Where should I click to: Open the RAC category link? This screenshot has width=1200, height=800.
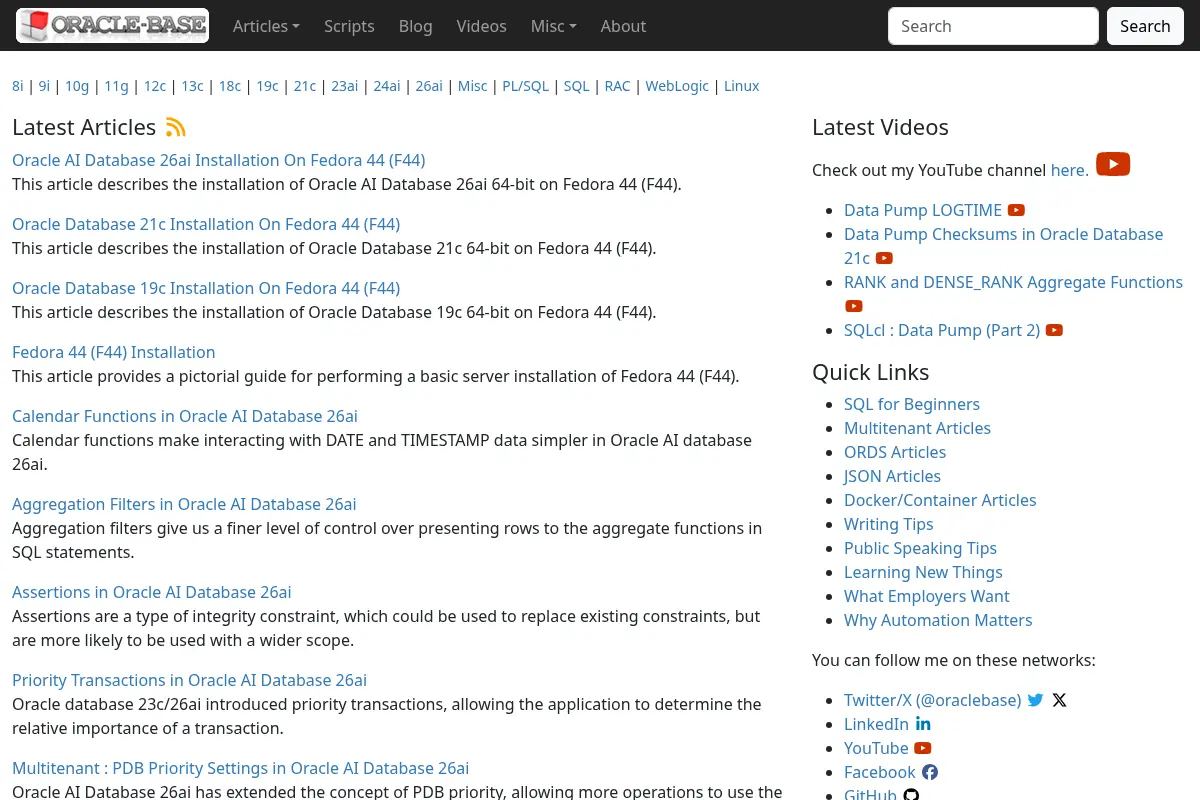point(617,86)
